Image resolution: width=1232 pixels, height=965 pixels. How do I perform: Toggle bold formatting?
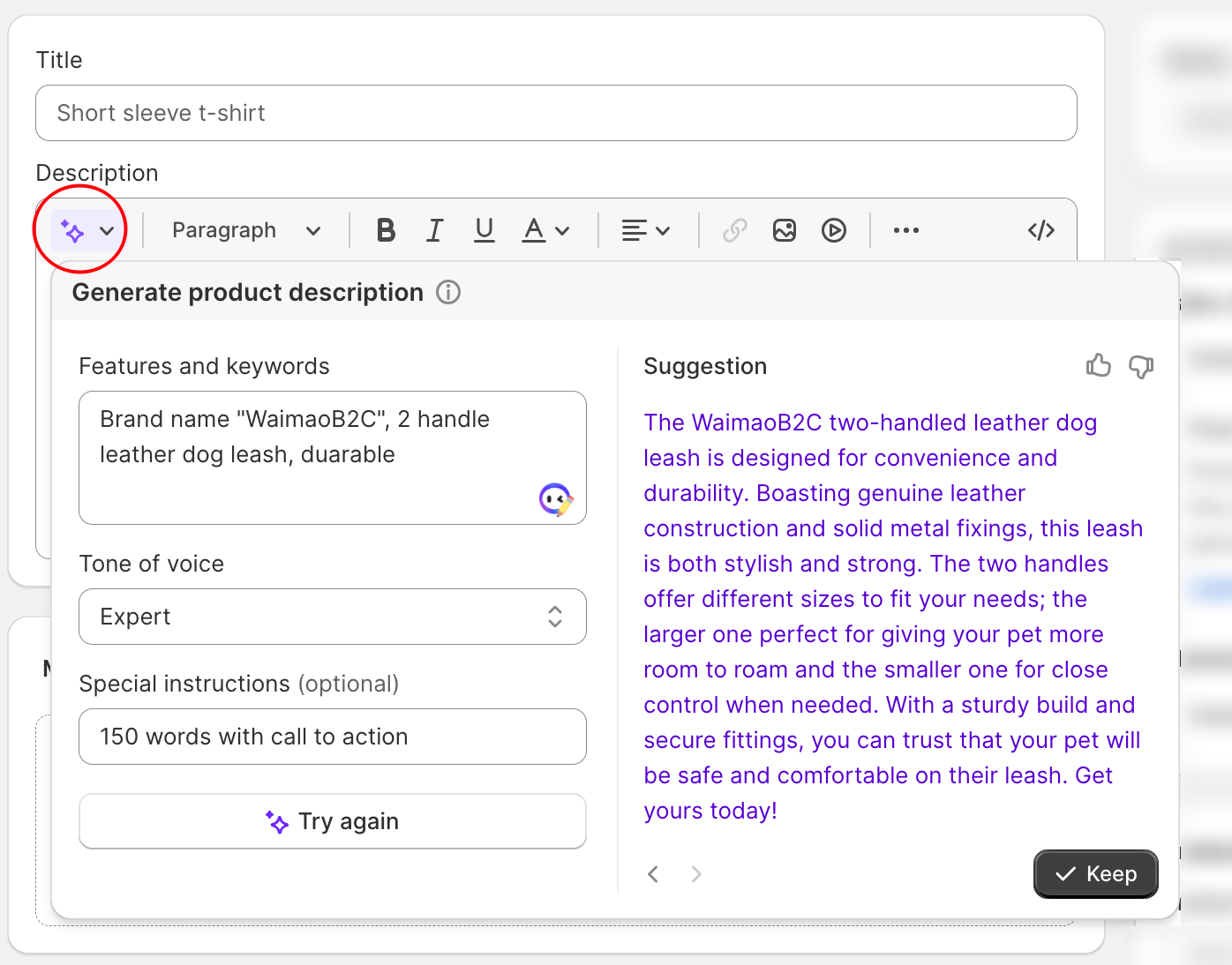point(386,231)
